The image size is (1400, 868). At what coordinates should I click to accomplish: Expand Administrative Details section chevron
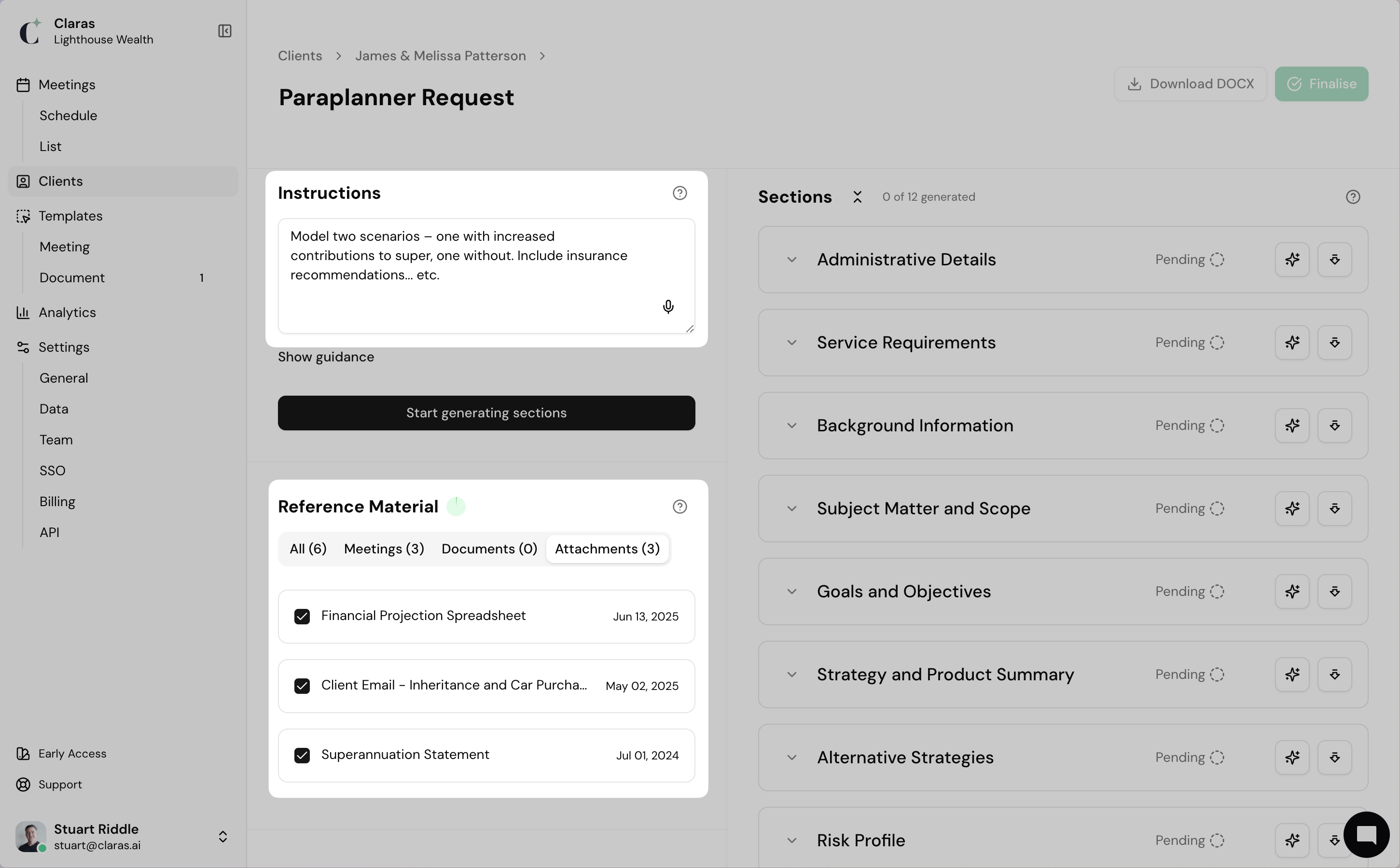pos(791,260)
